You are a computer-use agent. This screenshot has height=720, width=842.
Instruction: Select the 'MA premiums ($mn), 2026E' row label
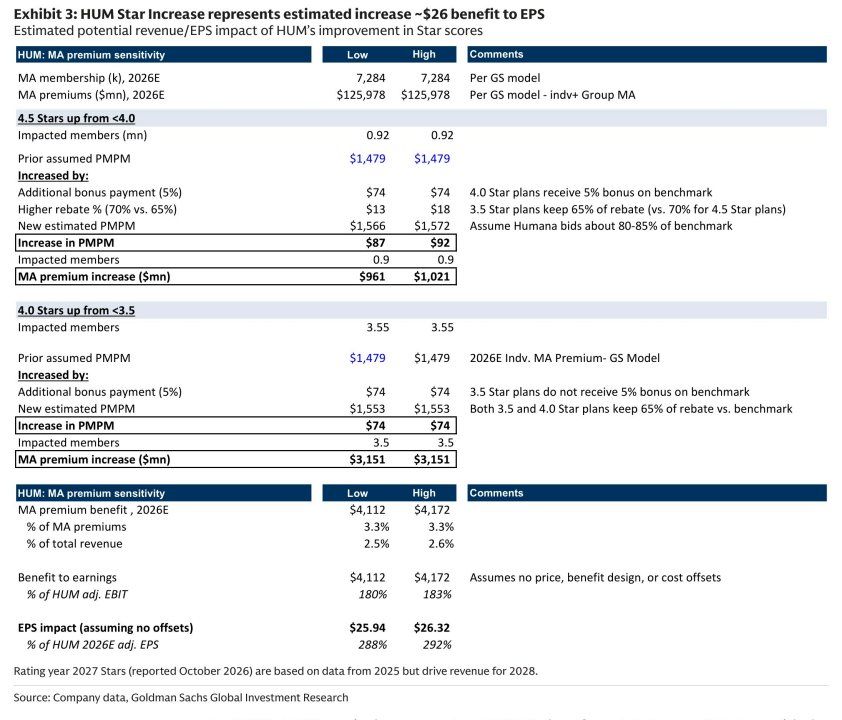click(x=91, y=95)
